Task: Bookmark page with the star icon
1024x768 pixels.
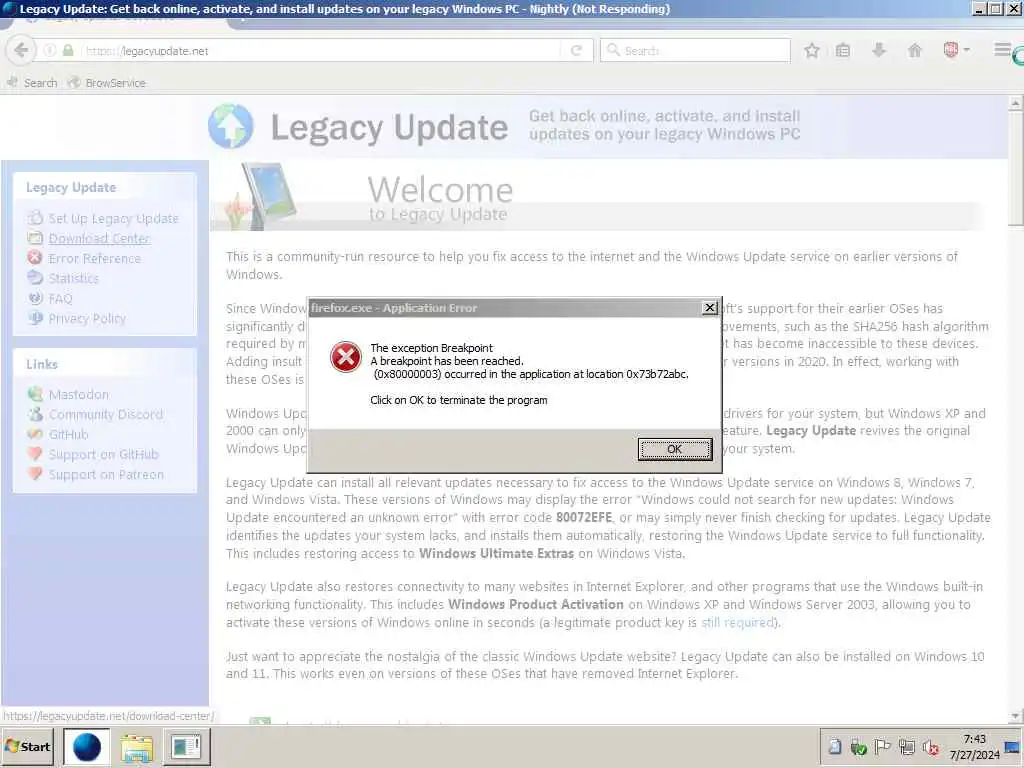Action: pyautogui.click(x=812, y=50)
